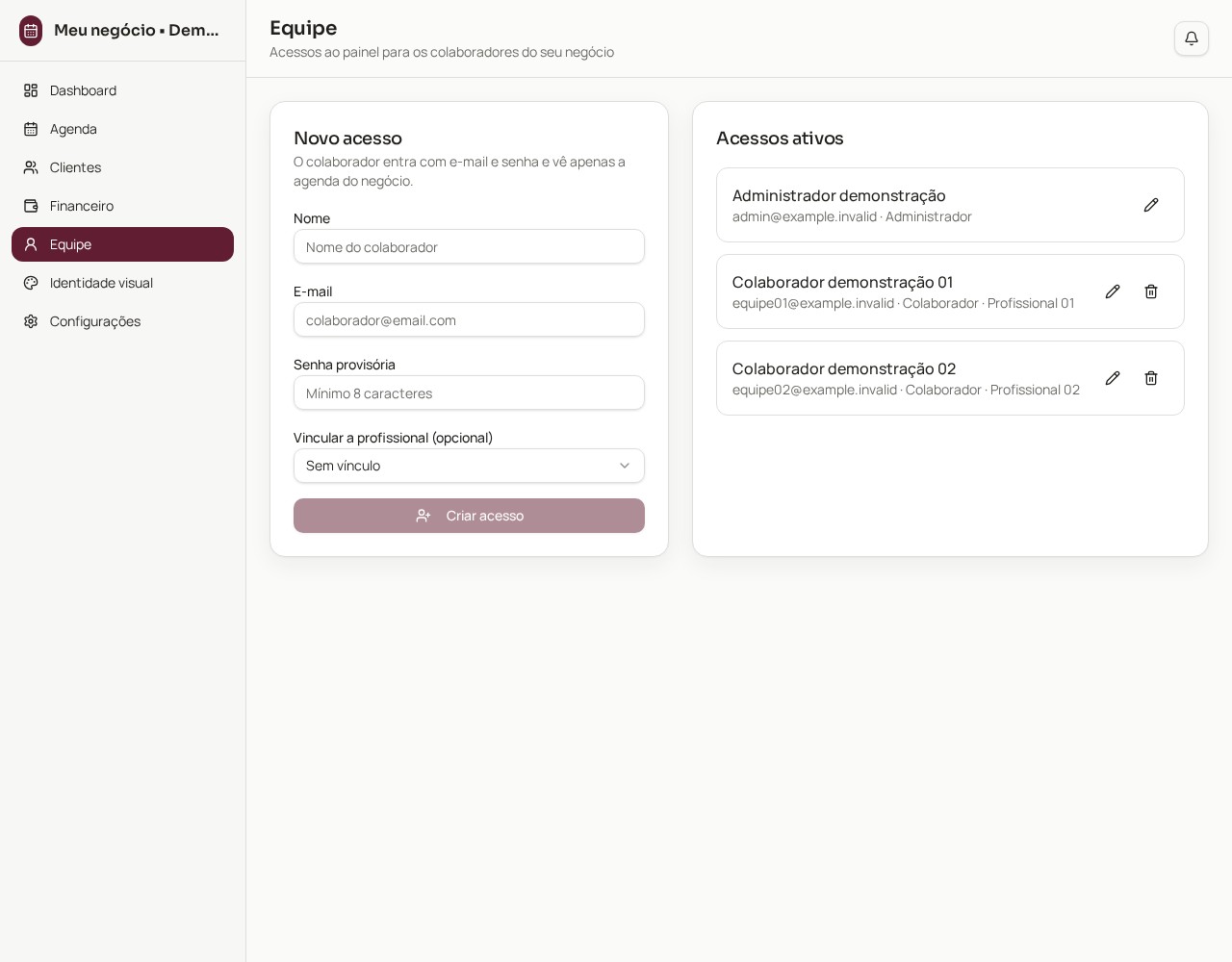Expand the Vincular a profissional dropdown
This screenshot has width=1232, height=962.
tap(469, 466)
